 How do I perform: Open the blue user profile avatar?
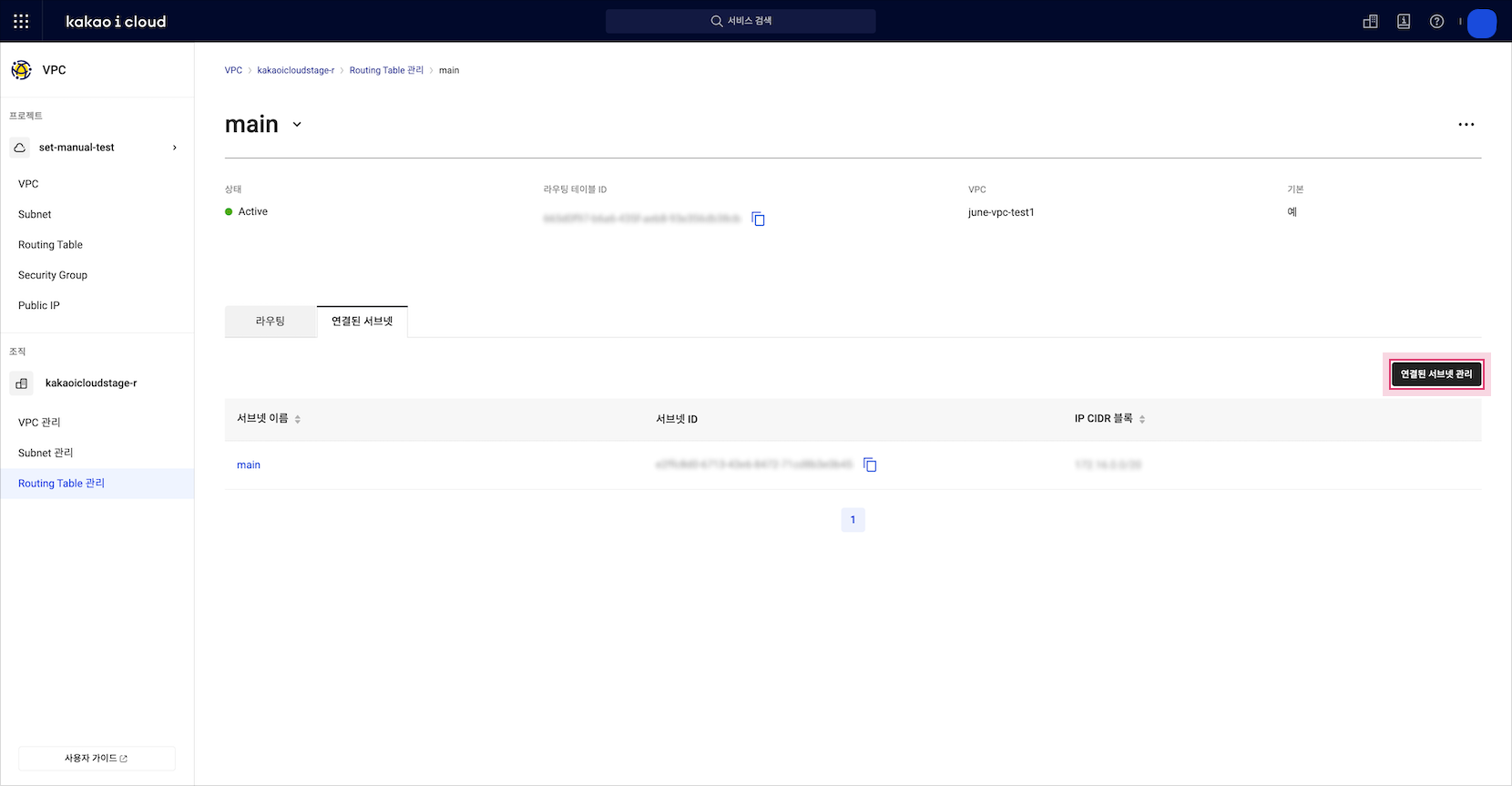point(1482,23)
